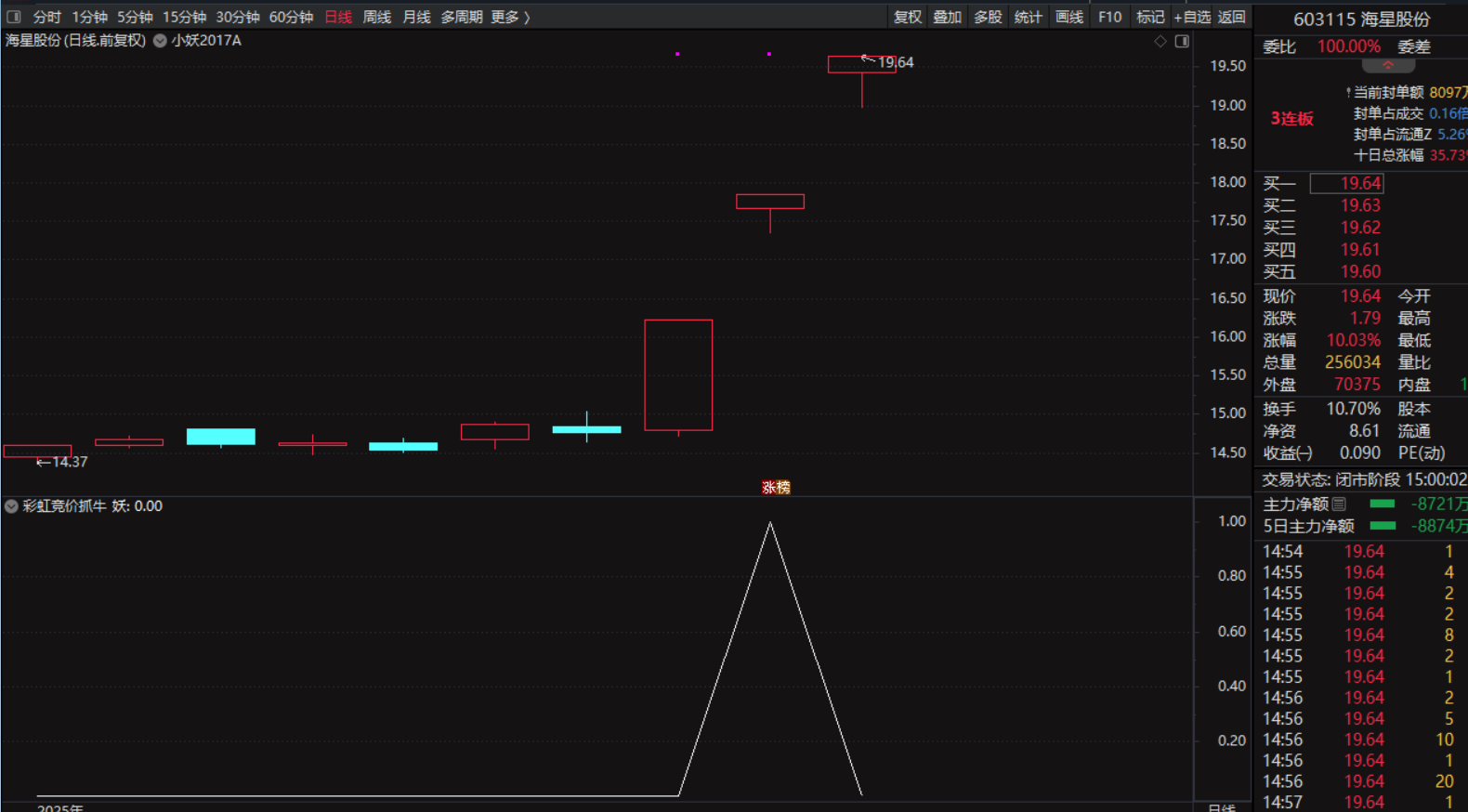This screenshot has width=1468, height=812.
Task: Click the green 5日主力净额 bar indicator
Action: pyautogui.click(x=1383, y=526)
